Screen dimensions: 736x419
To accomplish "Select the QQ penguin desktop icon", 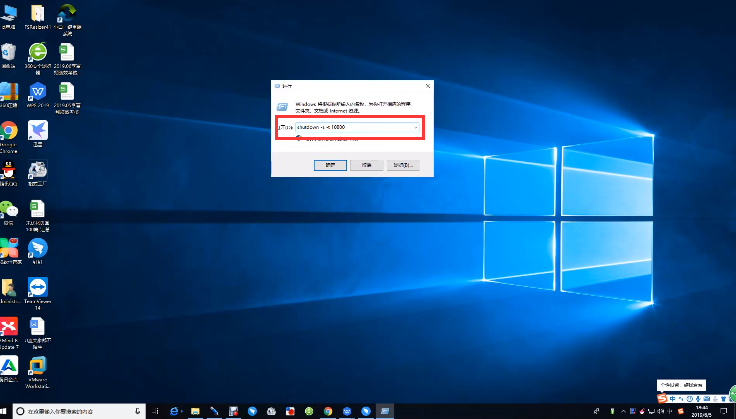I will click(x=9, y=172).
